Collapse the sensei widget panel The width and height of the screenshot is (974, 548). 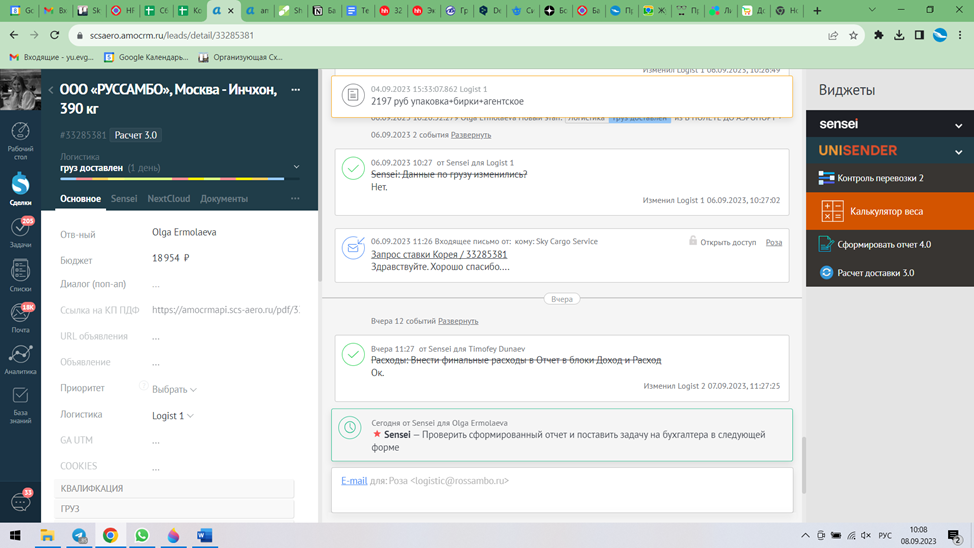click(x=958, y=125)
